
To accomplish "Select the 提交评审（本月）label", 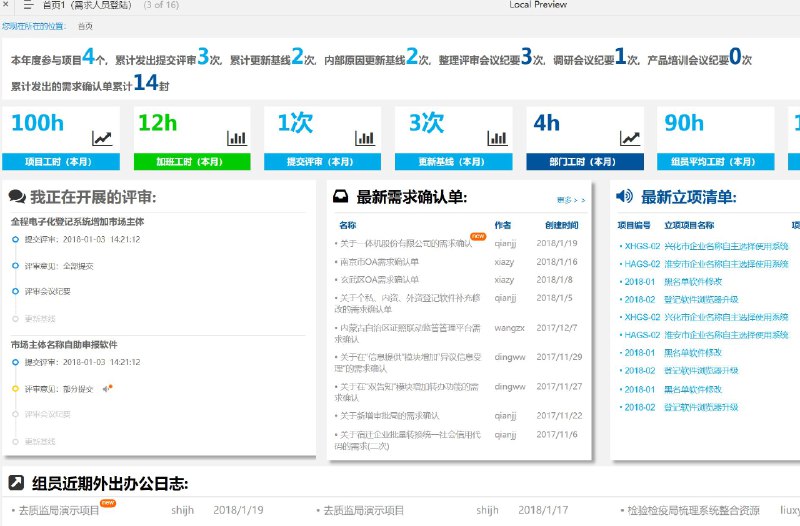I will click(x=322, y=162).
